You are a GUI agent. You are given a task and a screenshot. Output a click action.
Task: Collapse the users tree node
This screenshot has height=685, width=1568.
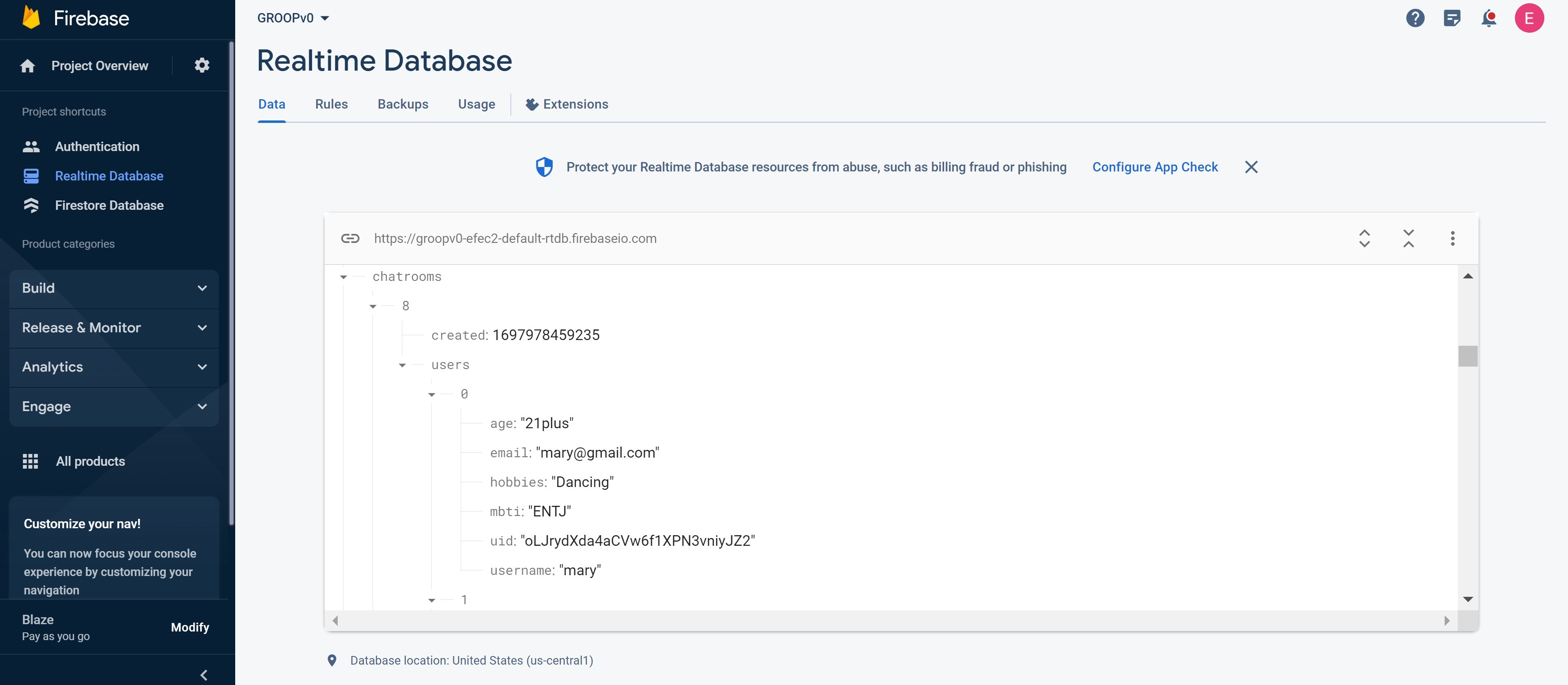tap(402, 366)
